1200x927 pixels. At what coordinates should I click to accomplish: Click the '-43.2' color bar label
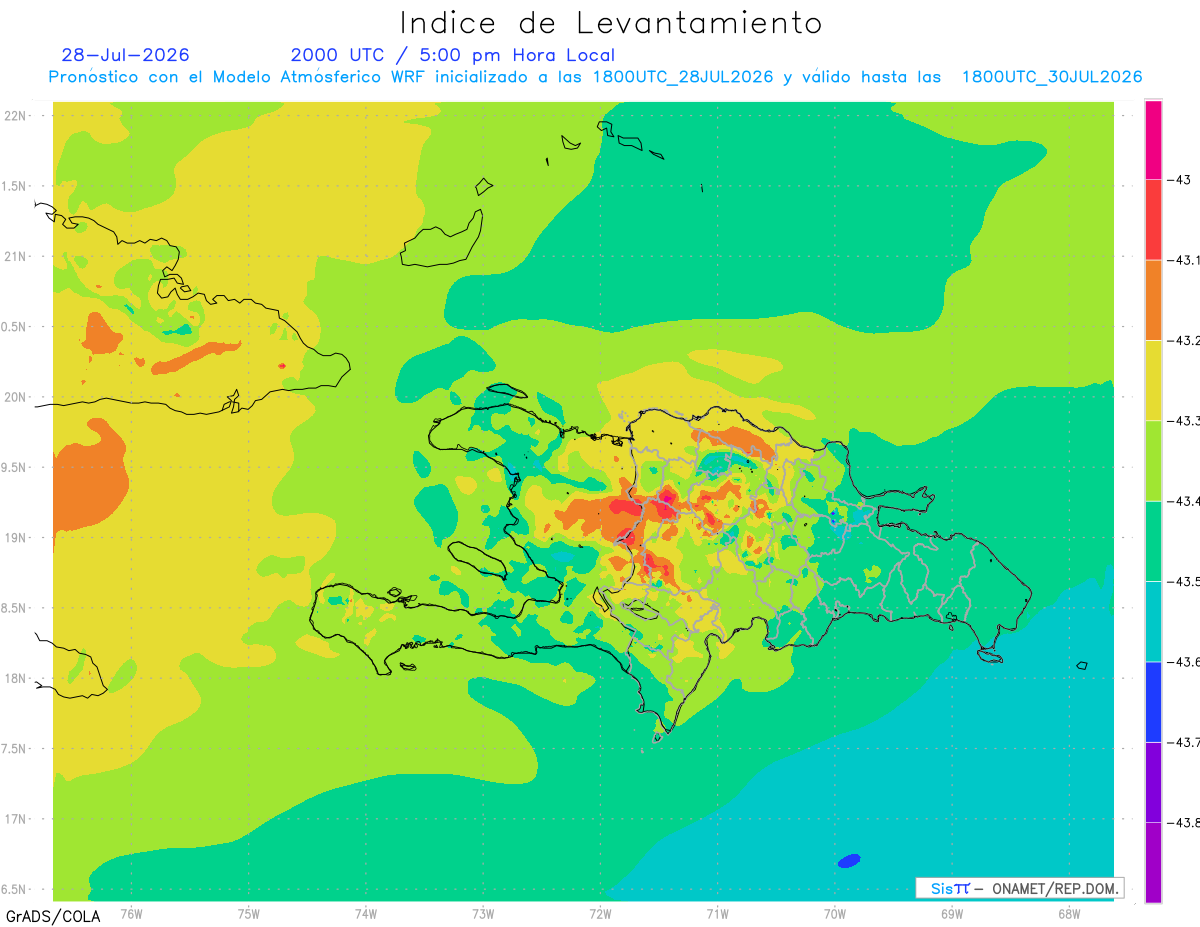(x=1184, y=340)
